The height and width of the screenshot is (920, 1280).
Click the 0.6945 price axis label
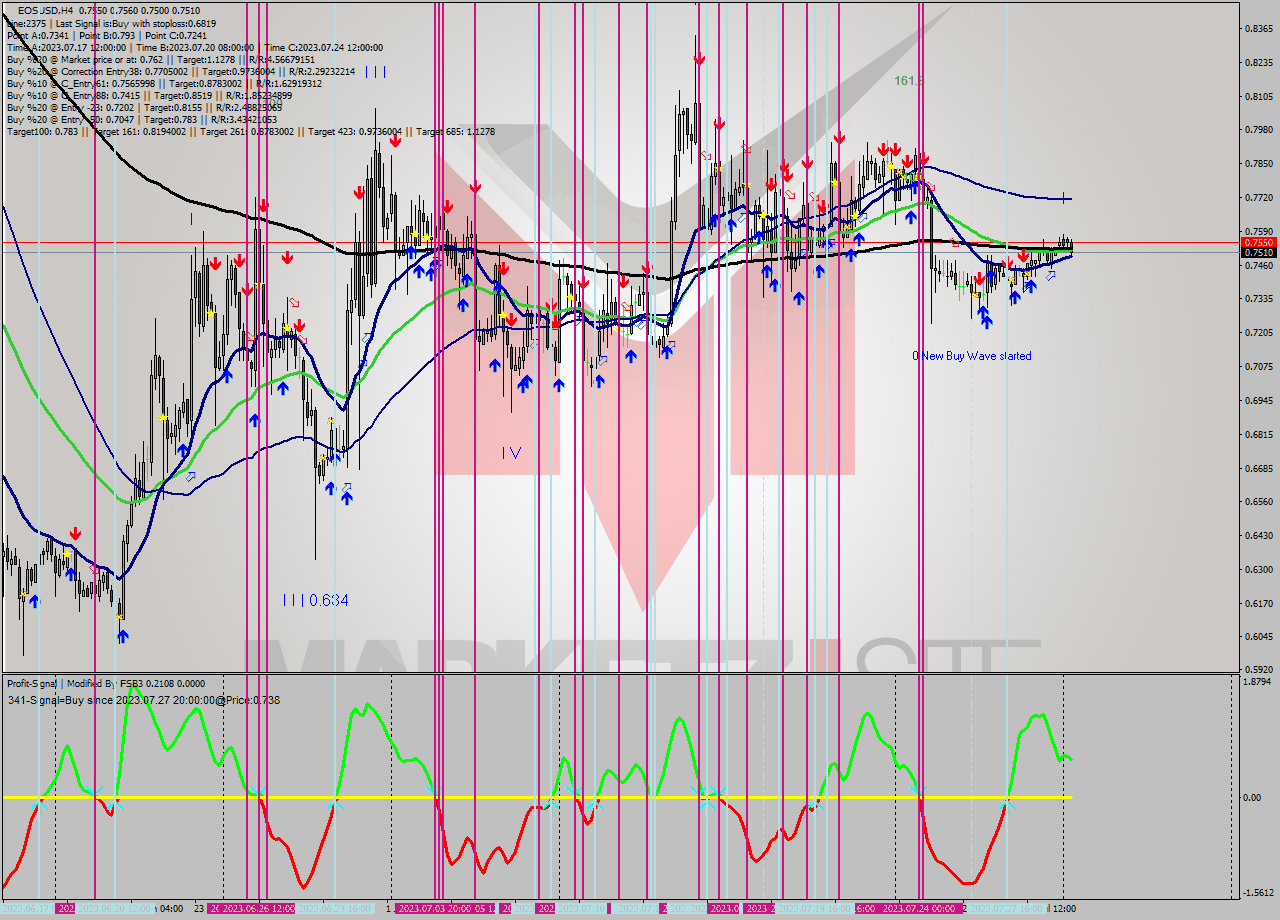click(x=1258, y=401)
